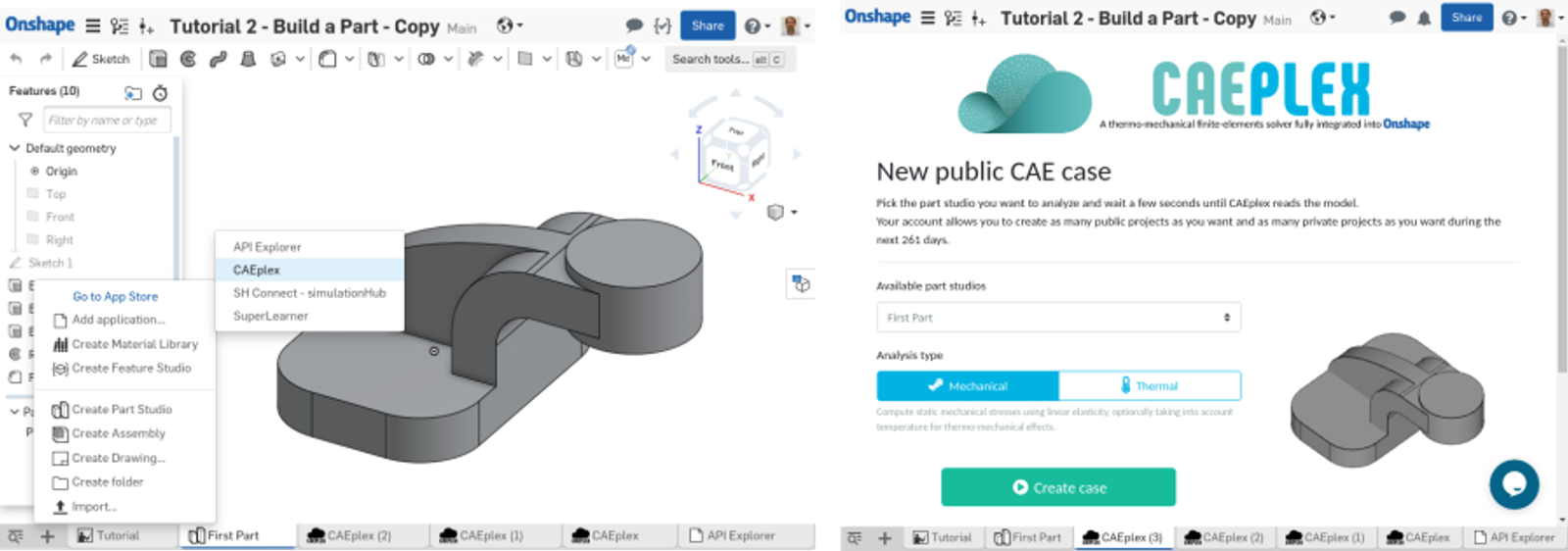Click the Filter by name or type field
This screenshot has width=1568, height=551.
[x=107, y=120]
